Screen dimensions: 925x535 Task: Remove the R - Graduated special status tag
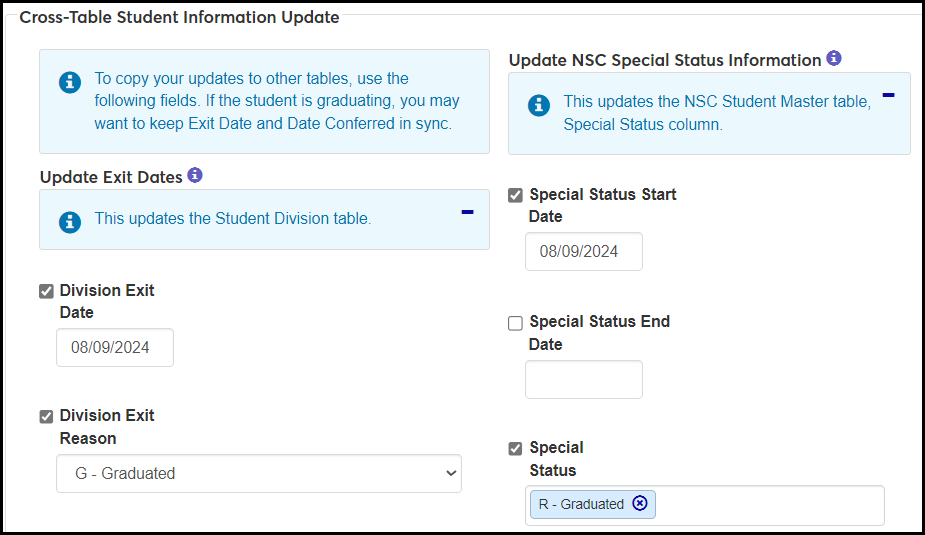click(x=640, y=504)
